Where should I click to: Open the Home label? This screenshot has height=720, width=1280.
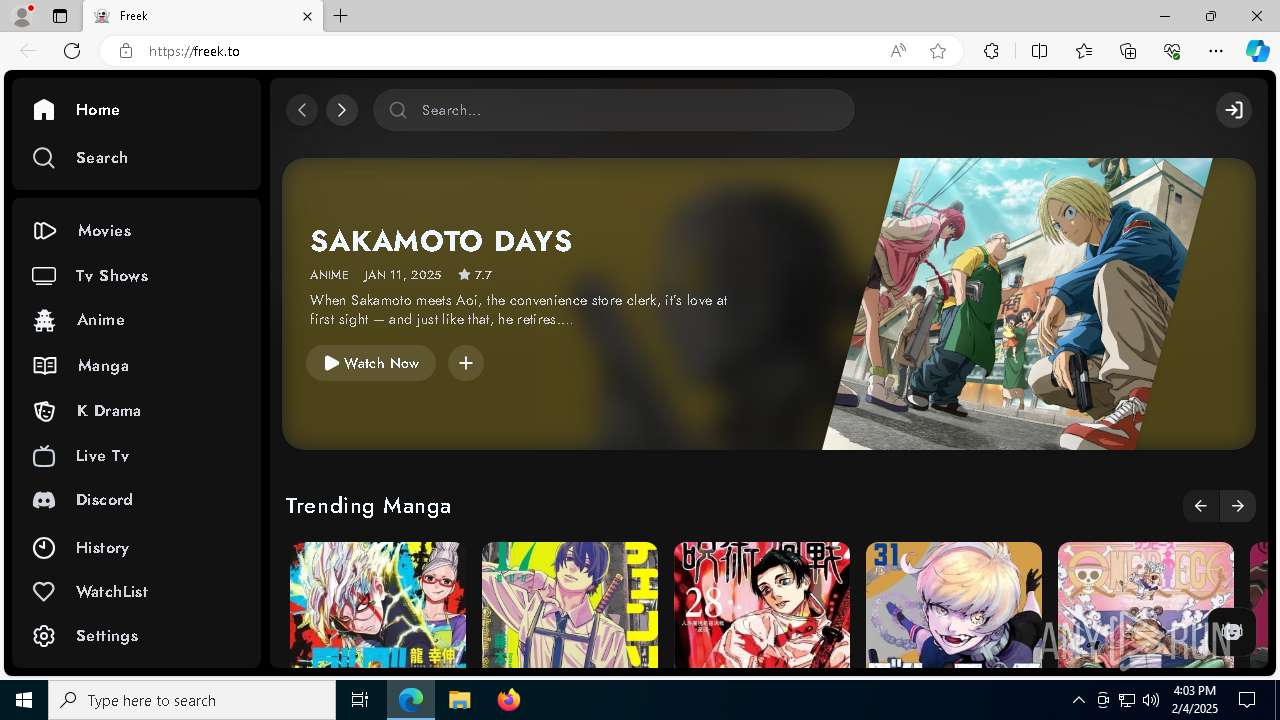98,110
